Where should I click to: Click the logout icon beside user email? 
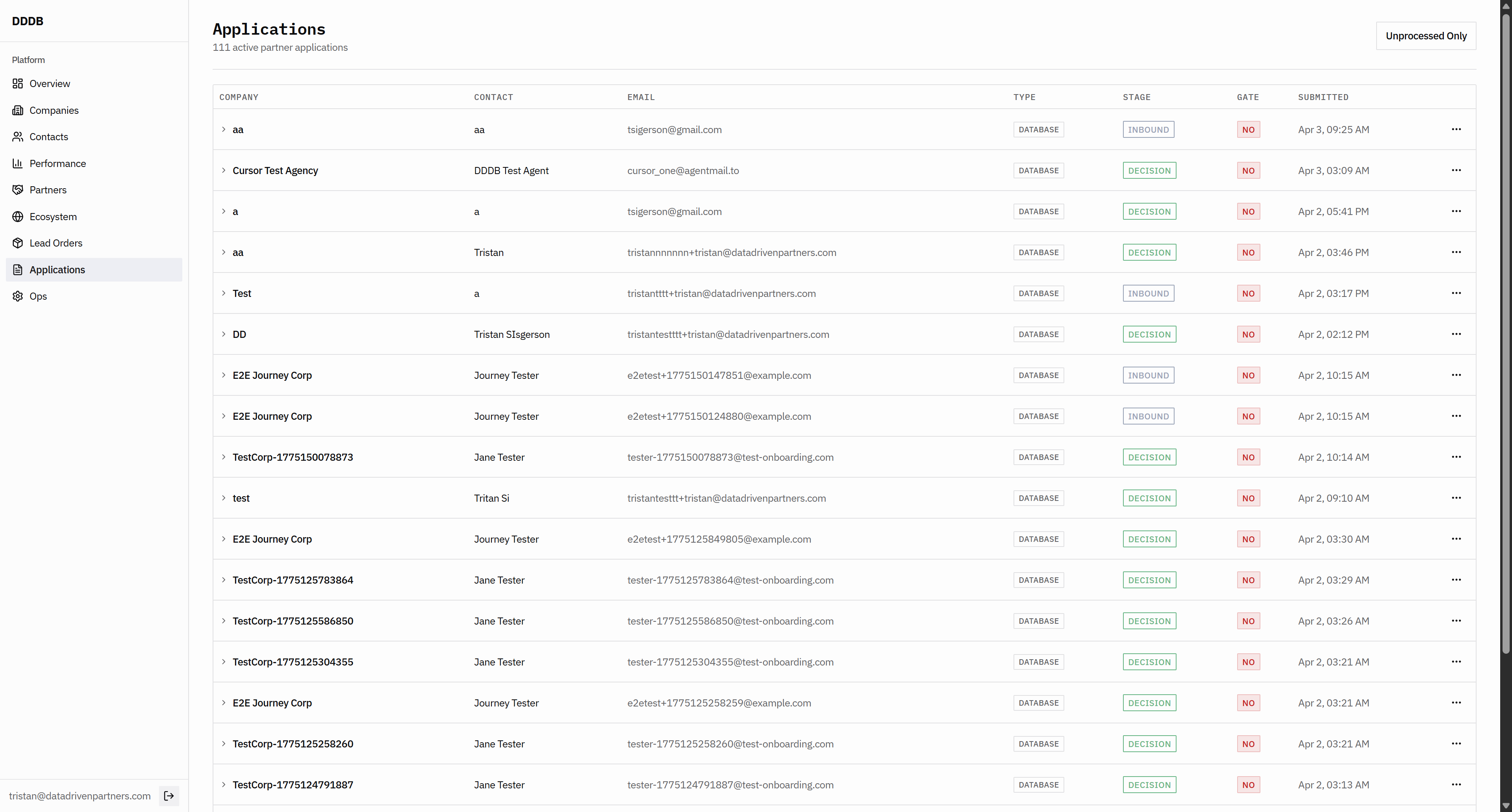coord(169,795)
